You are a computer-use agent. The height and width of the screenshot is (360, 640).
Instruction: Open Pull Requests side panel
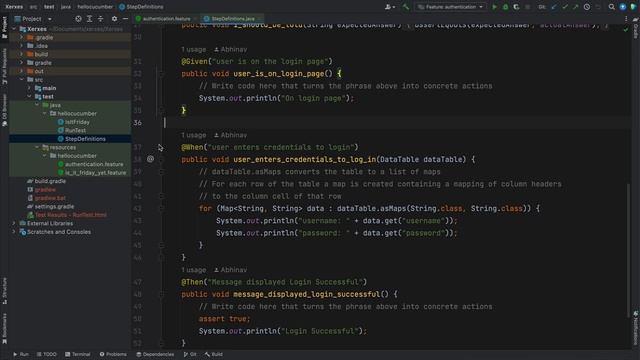[x=4, y=66]
